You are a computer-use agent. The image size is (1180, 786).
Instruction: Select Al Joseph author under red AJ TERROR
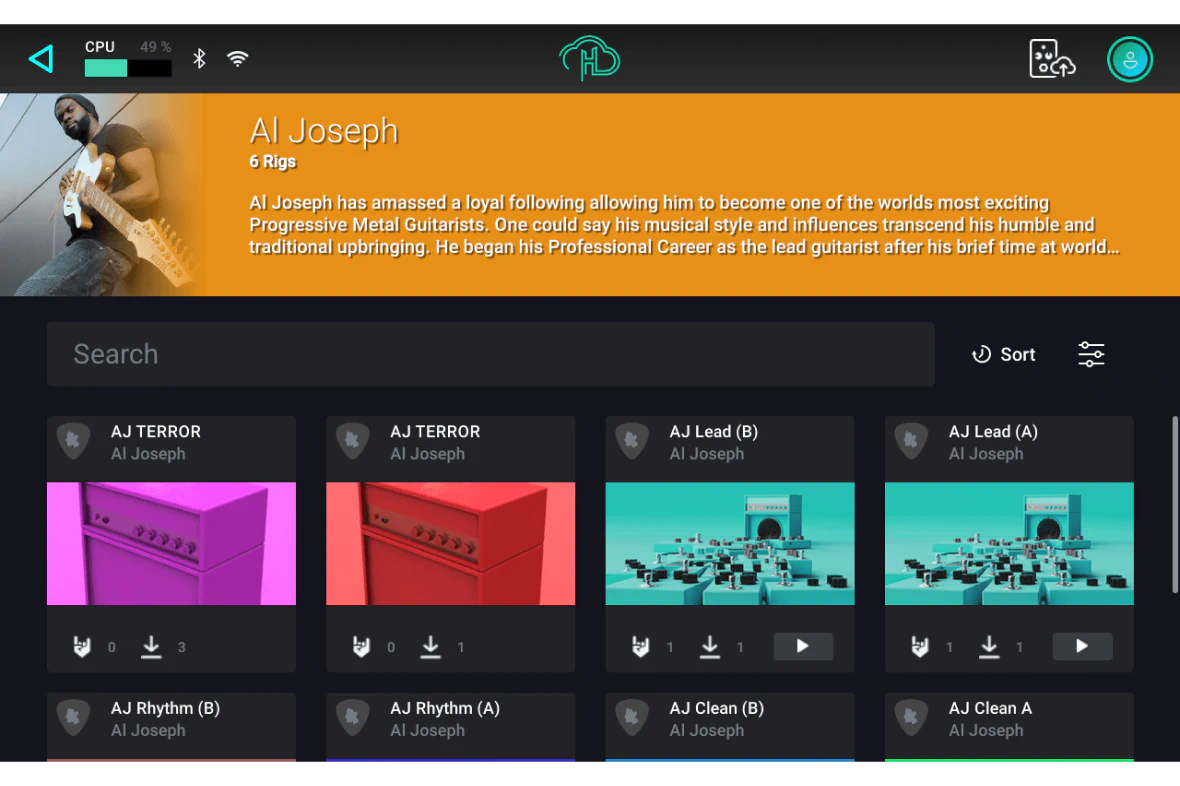[427, 454]
